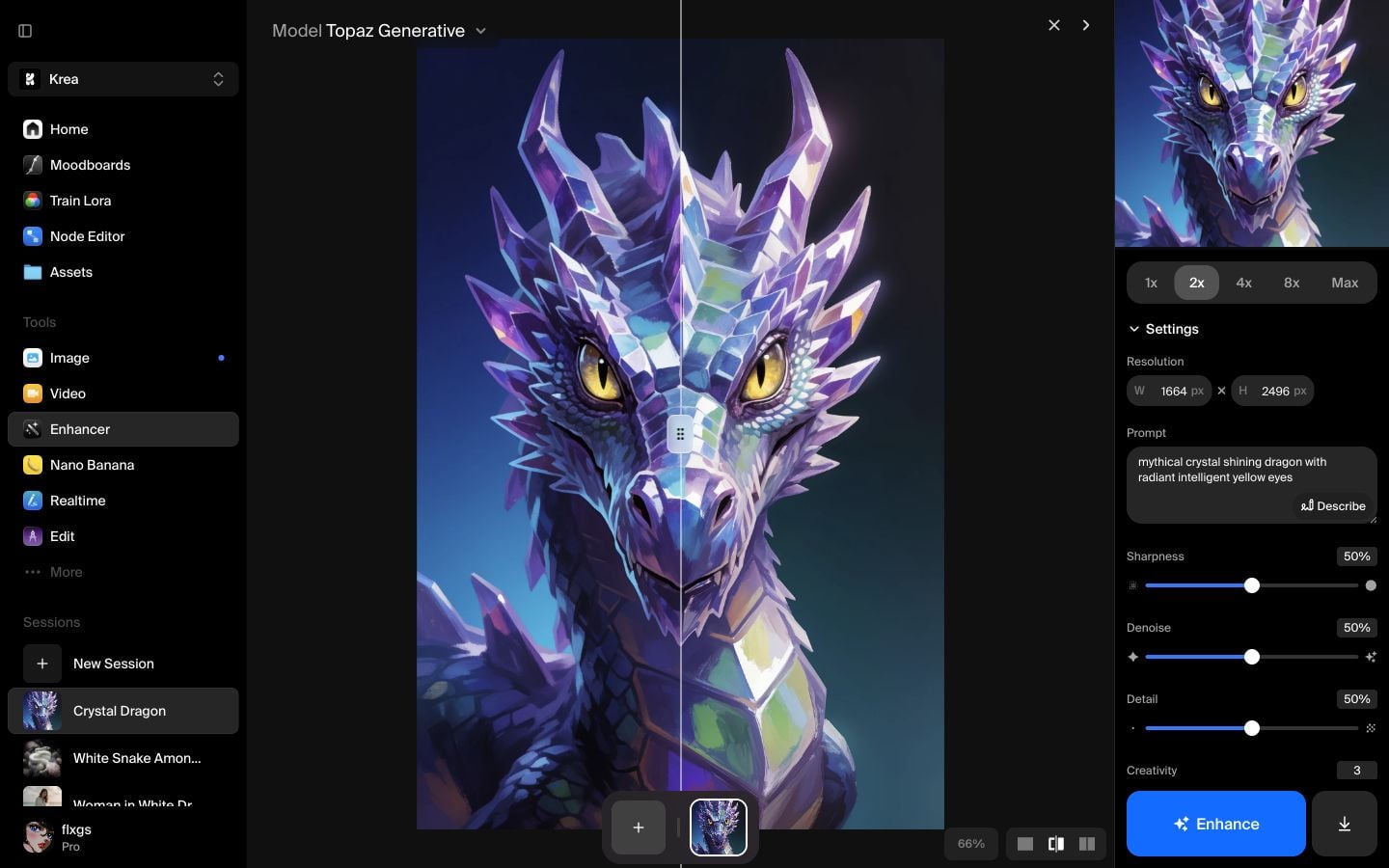
Task: Select 4x upscale factor
Action: (1244, 283)
